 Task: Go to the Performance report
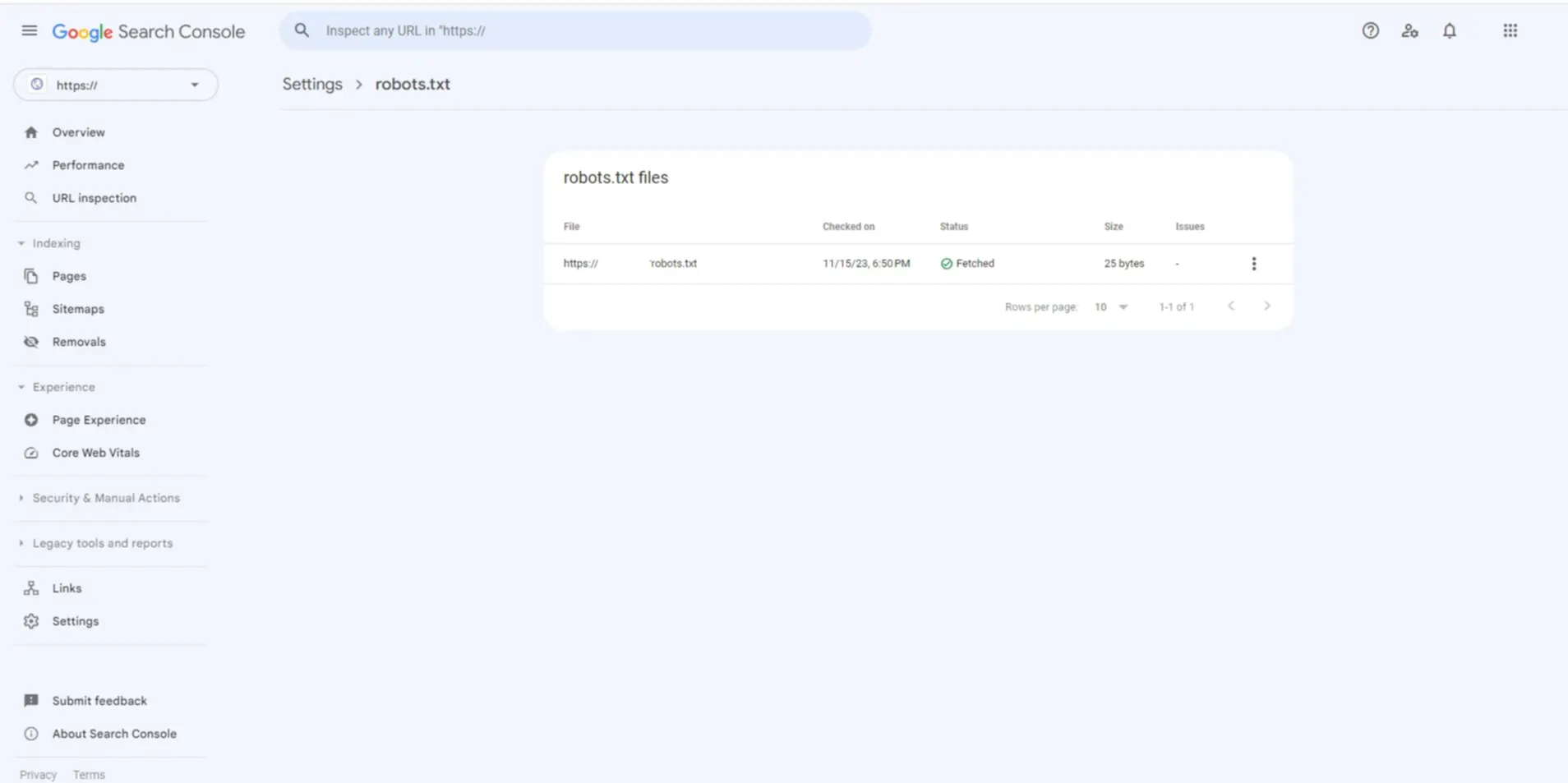88,165
